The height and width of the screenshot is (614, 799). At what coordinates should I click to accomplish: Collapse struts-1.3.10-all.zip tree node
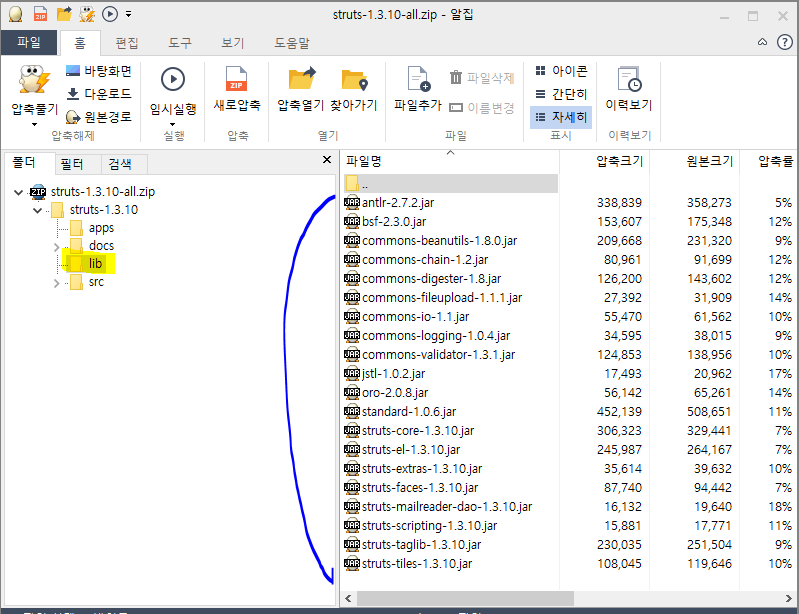tap(18, 192)
